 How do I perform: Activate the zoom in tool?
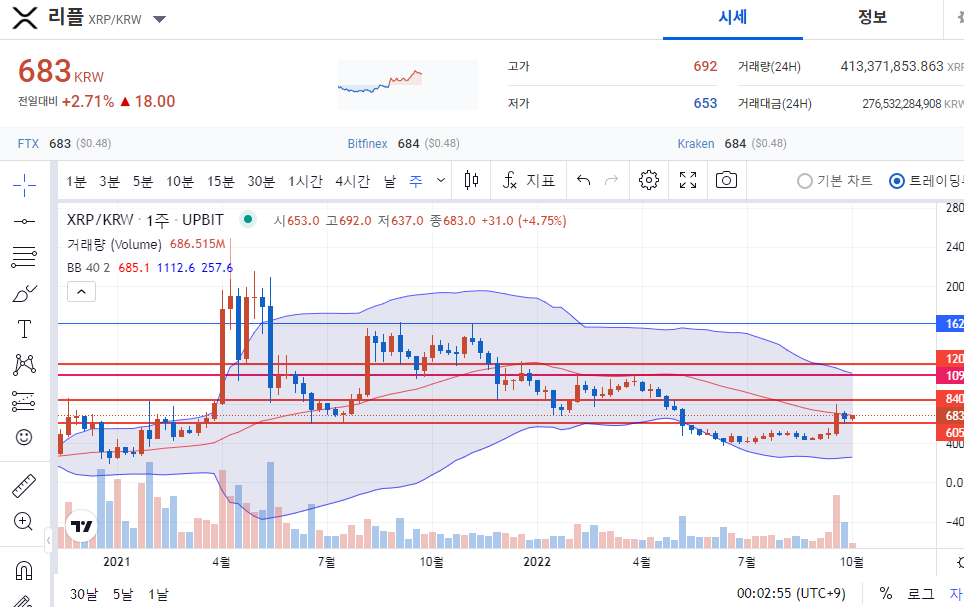tap(23, 522)
